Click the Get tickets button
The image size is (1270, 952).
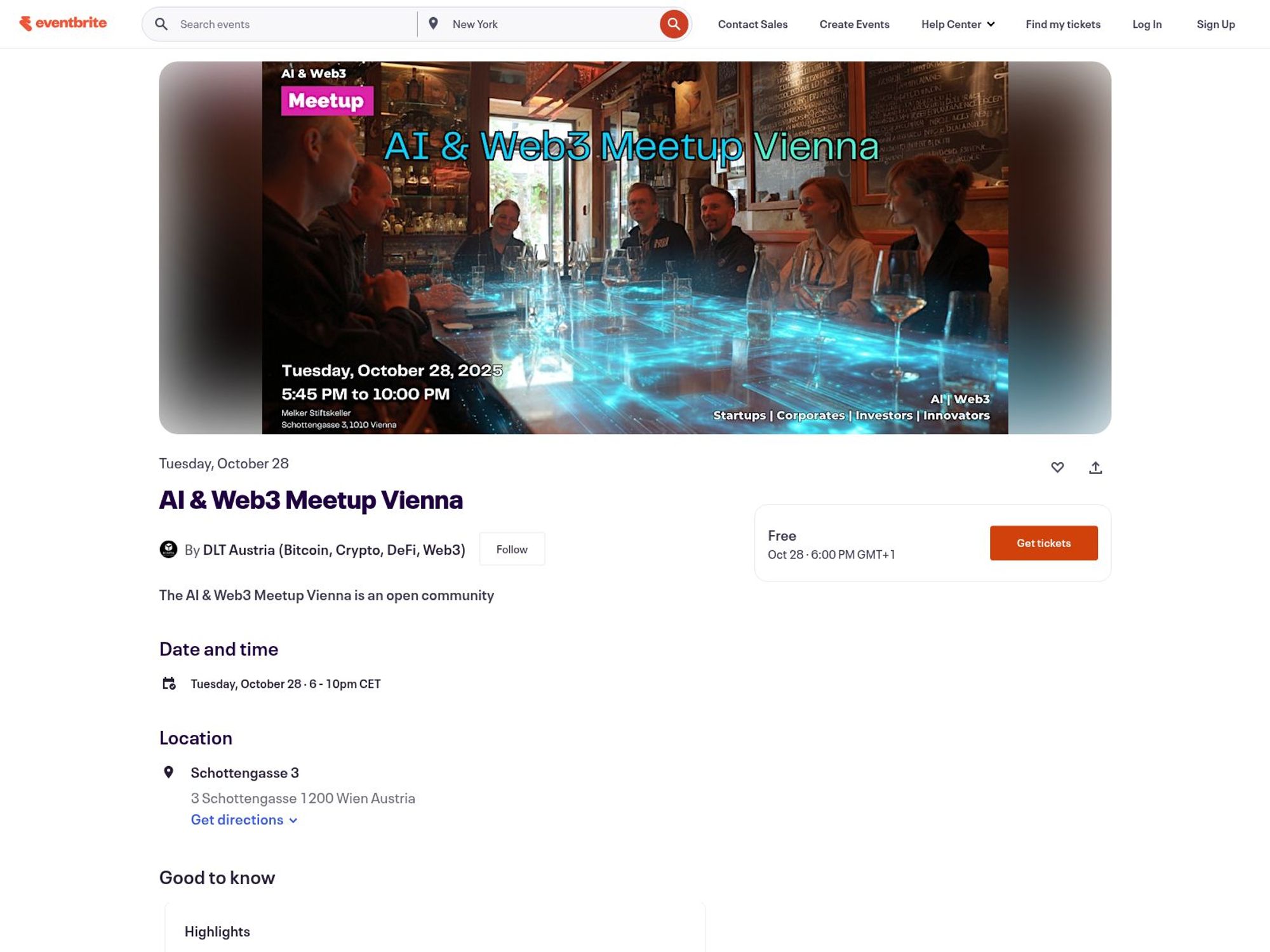point(1043,543)
